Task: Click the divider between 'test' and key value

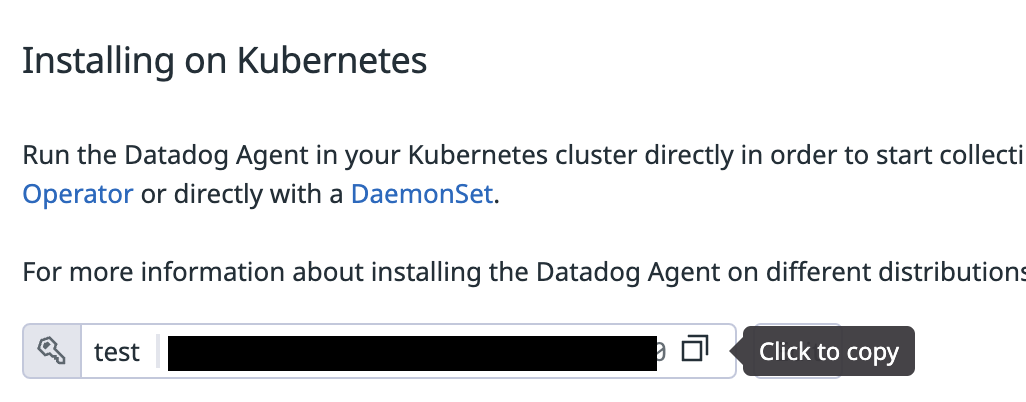Action: coord(158,352)
